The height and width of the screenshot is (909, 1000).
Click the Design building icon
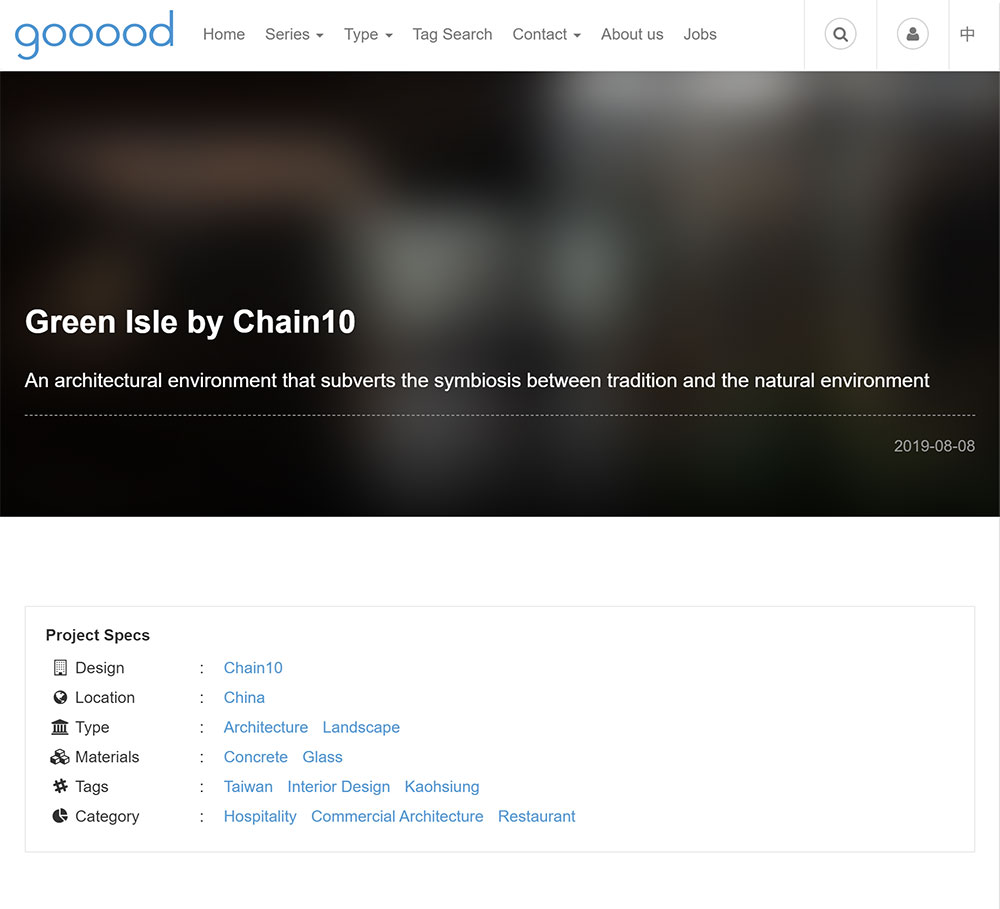(60, 668)
